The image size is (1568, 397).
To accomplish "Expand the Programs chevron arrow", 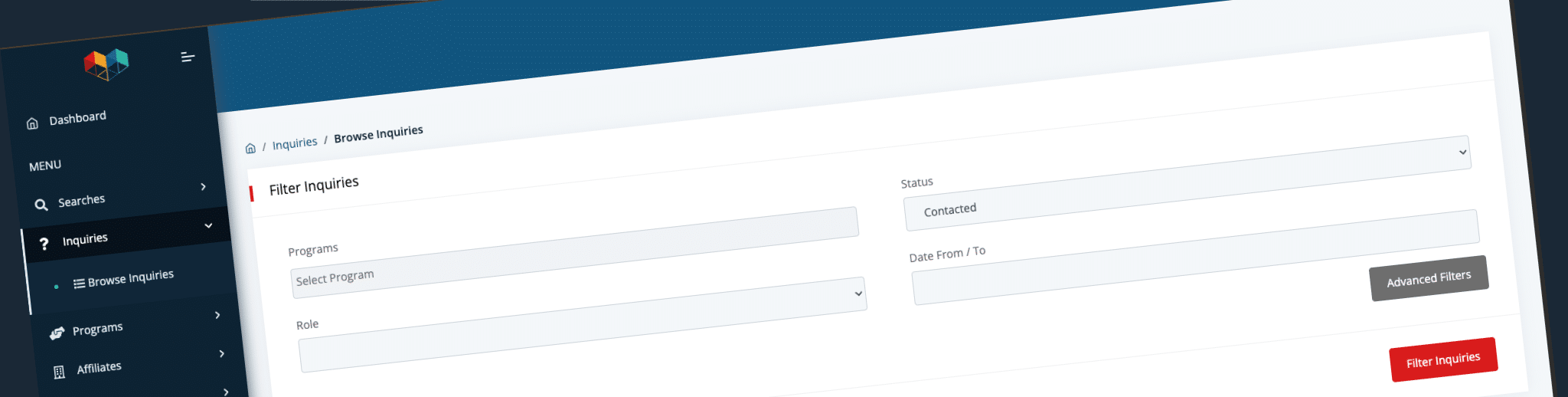I will [x=217, y=315].
